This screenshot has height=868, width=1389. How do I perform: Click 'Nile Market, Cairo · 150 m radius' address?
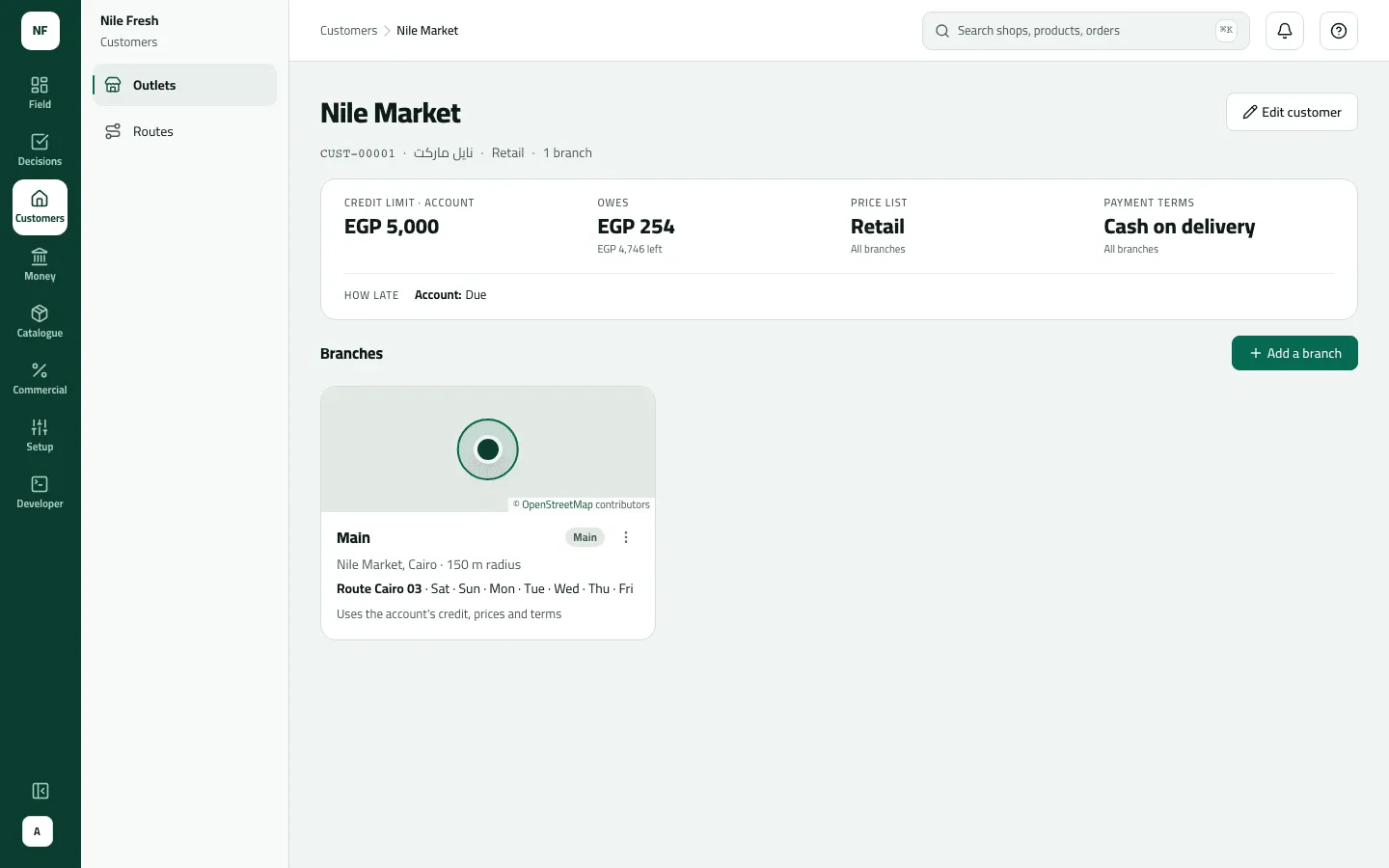[x=428, y=564]
